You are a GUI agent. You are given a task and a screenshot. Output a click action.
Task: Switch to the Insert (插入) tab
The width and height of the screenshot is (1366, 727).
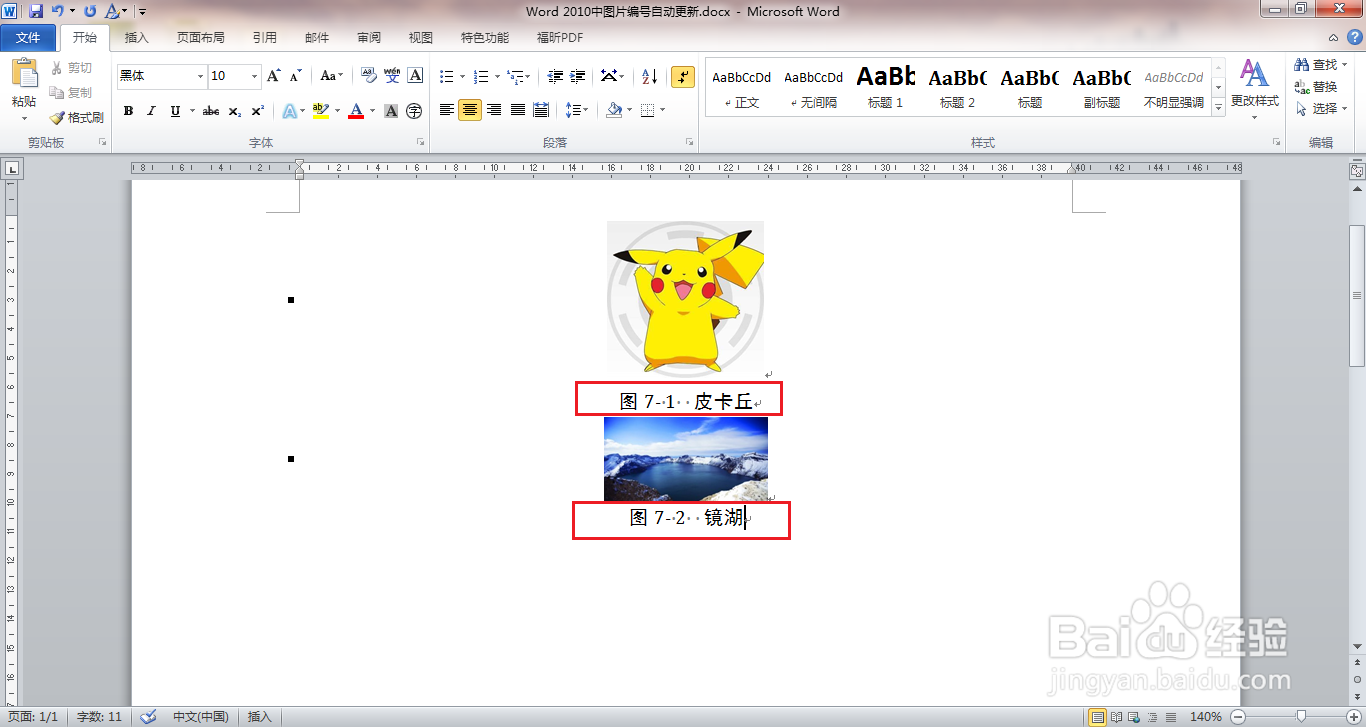point(136,38)
